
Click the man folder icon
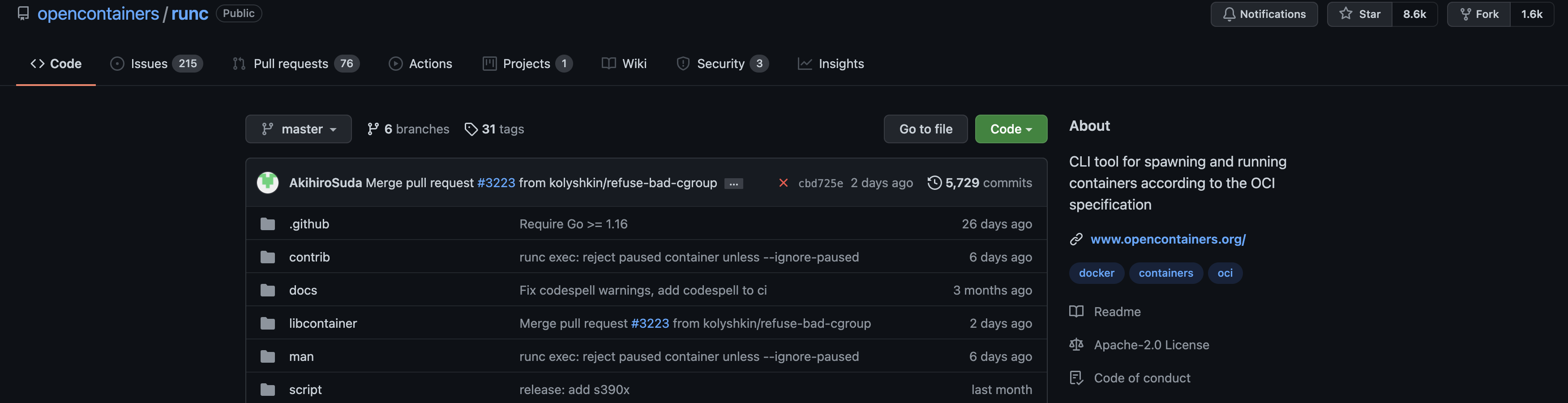coord(268,356)
